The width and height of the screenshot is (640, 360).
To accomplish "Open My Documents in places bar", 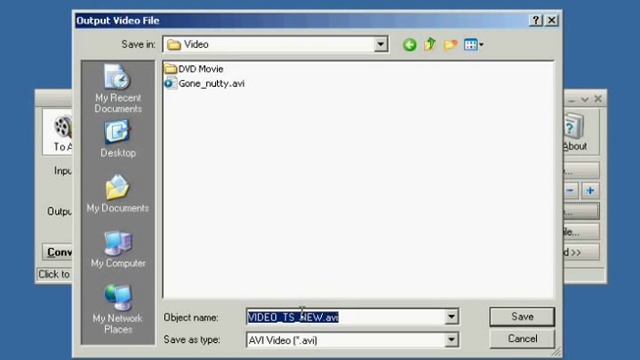I will pos(118,194).
